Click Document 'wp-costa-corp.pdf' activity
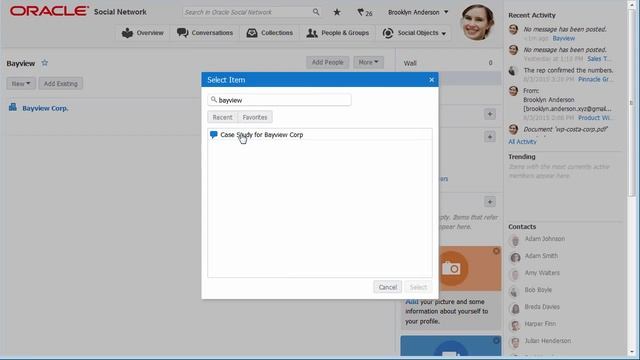Image resolution: width=640 pixels, height=360 pixels. pyautogui.click(x=566, y=129)
